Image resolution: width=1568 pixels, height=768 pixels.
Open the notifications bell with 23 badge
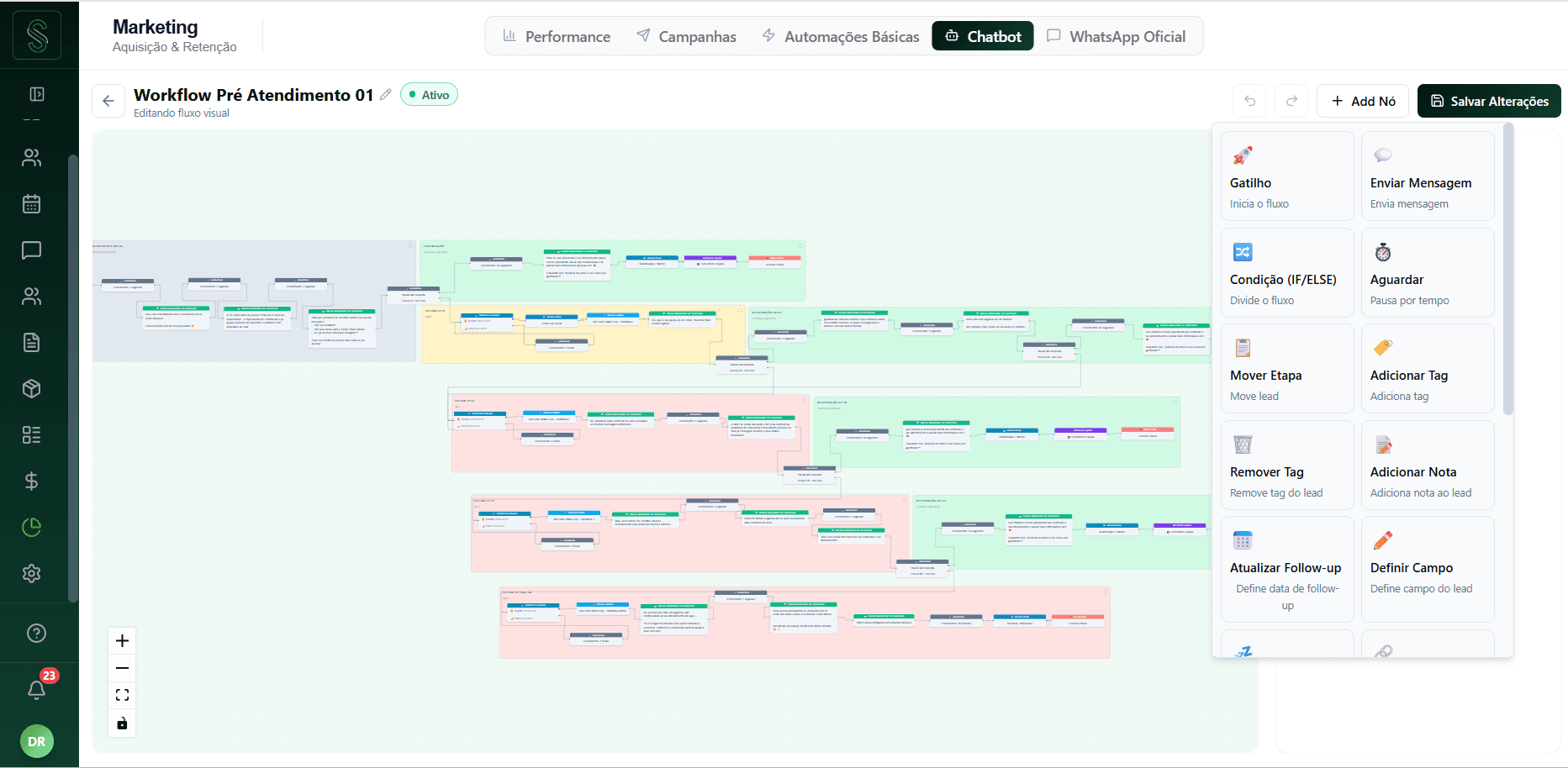click(37, 688)
